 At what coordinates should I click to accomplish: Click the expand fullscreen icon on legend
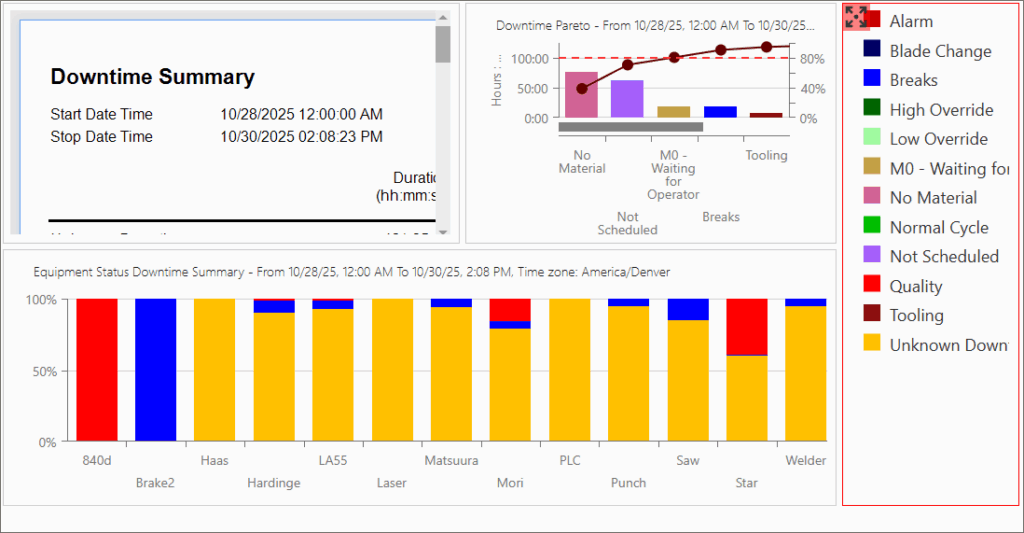pyautogui.click(x=856, y=17)
